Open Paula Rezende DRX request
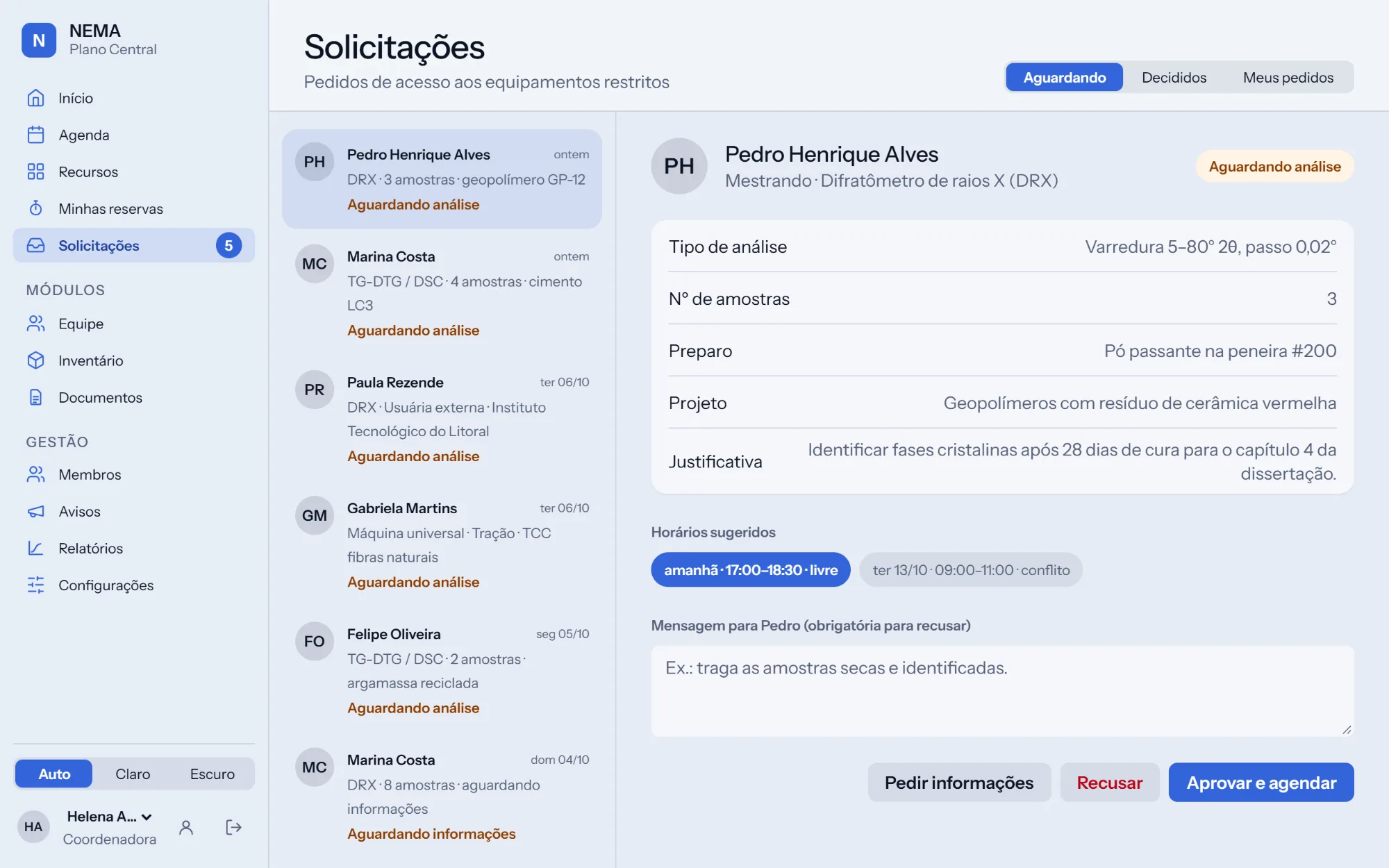Viewport: 1389px width, 868px height. click(442, 419)
